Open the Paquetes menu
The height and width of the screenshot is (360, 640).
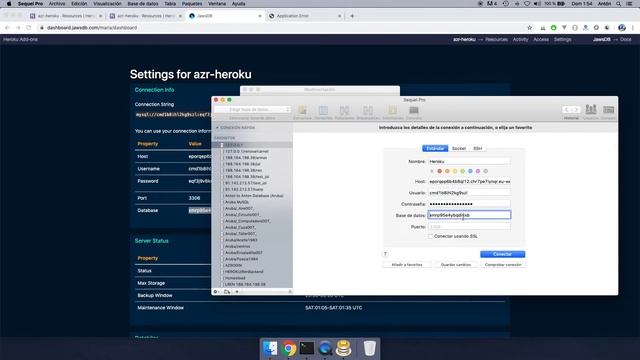click(192, 4)
